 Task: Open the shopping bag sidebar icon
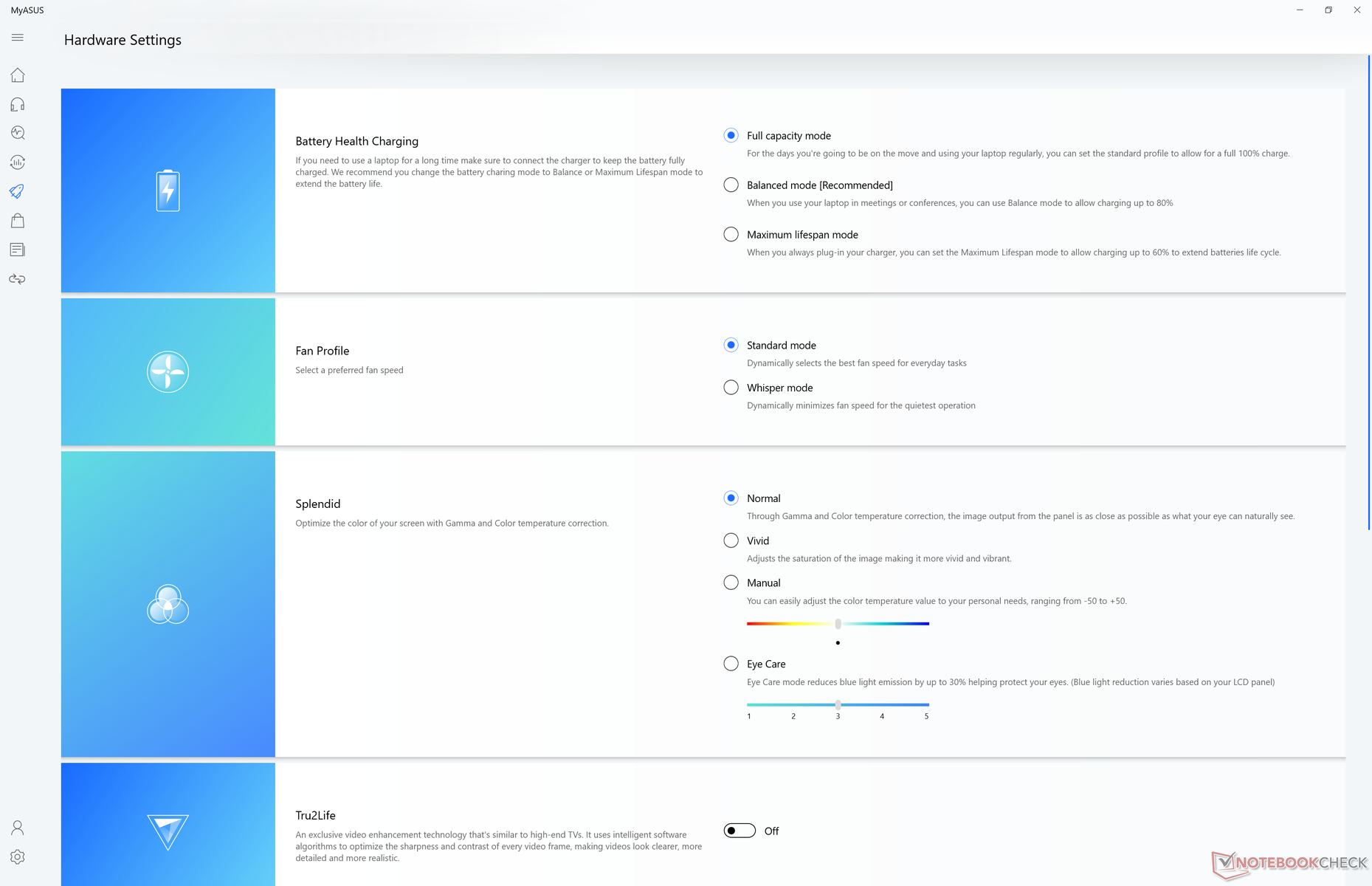coord(18,221)
